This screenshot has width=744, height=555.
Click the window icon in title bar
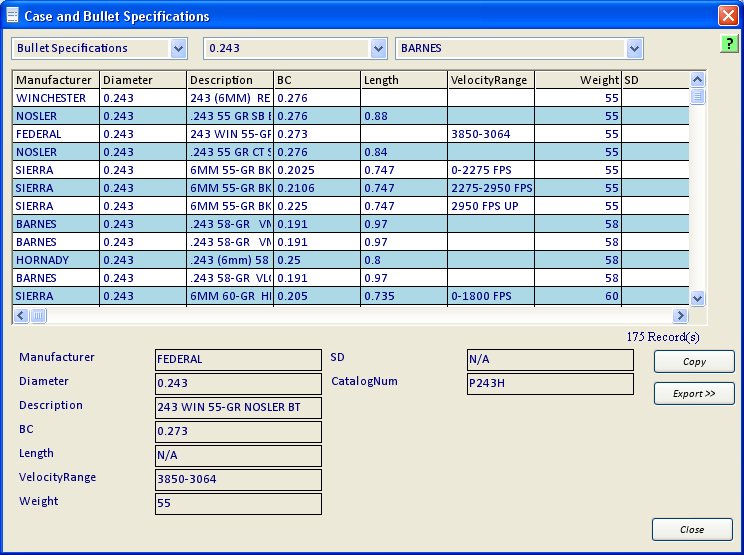point(12,16)
